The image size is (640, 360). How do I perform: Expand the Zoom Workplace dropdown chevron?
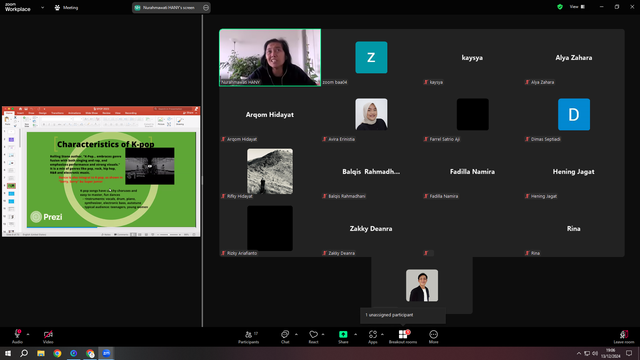tap(42, 7)
